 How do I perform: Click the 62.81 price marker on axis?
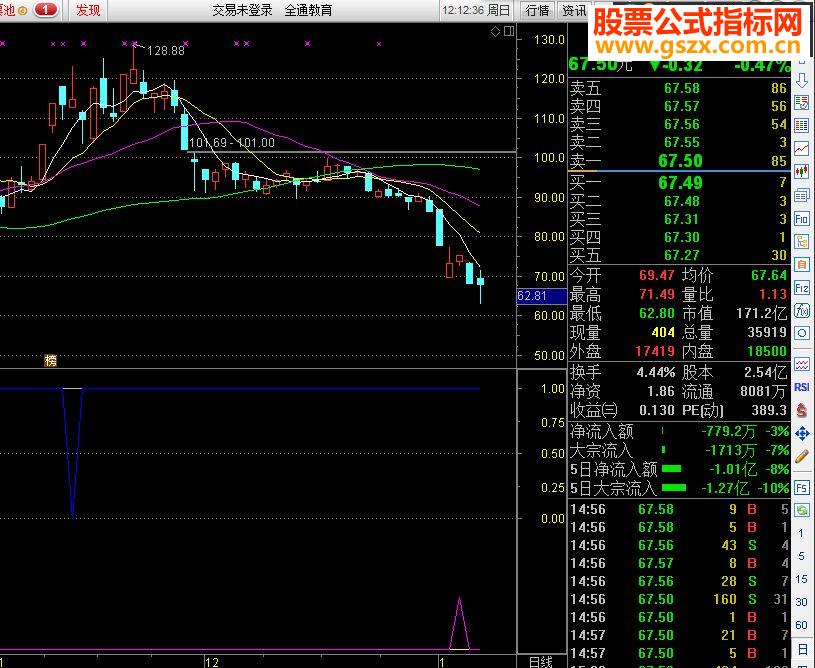tap(542, 296)
